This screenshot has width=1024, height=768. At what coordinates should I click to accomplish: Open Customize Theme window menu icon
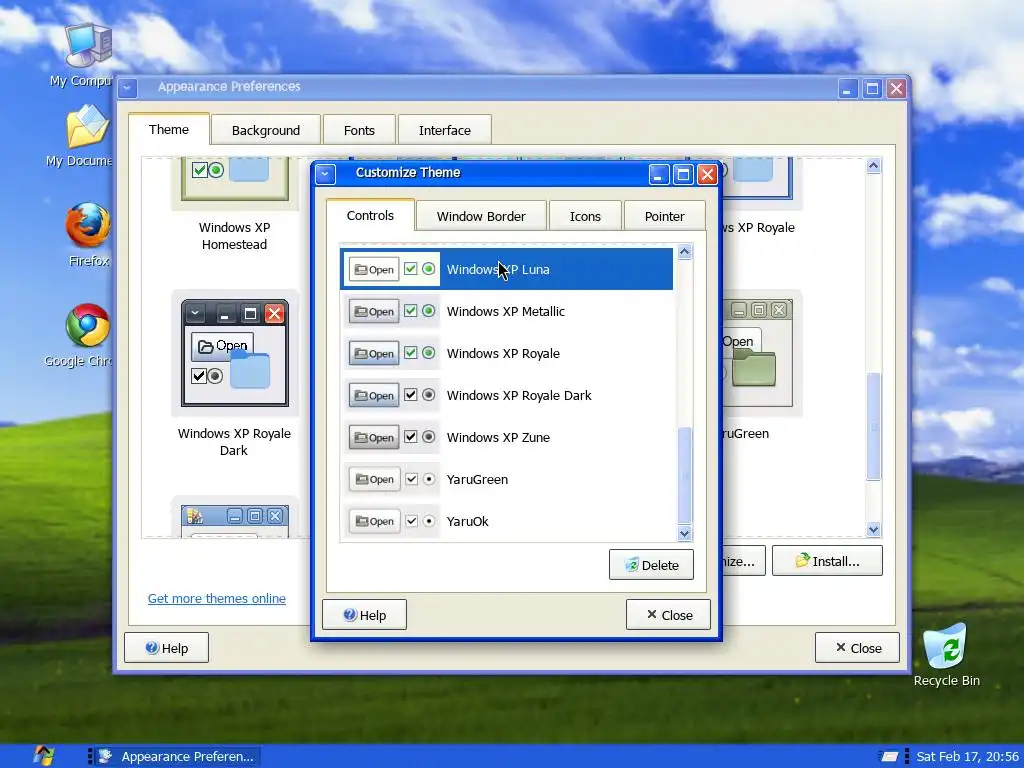point(325,174)
